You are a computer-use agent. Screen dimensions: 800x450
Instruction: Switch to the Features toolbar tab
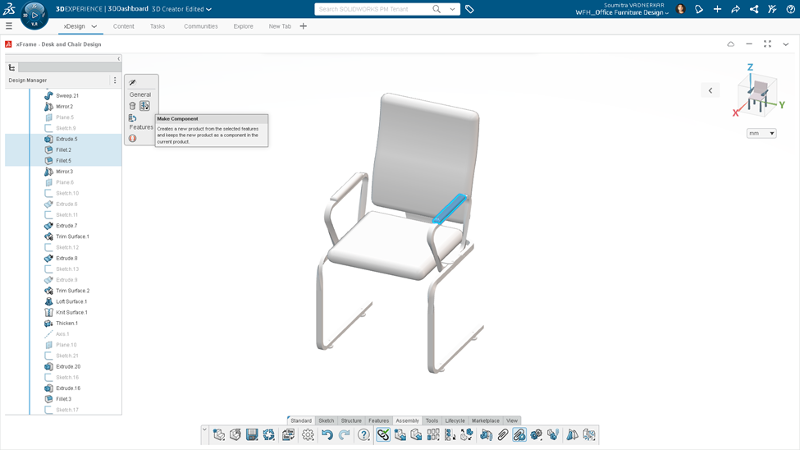coord(379,420)
